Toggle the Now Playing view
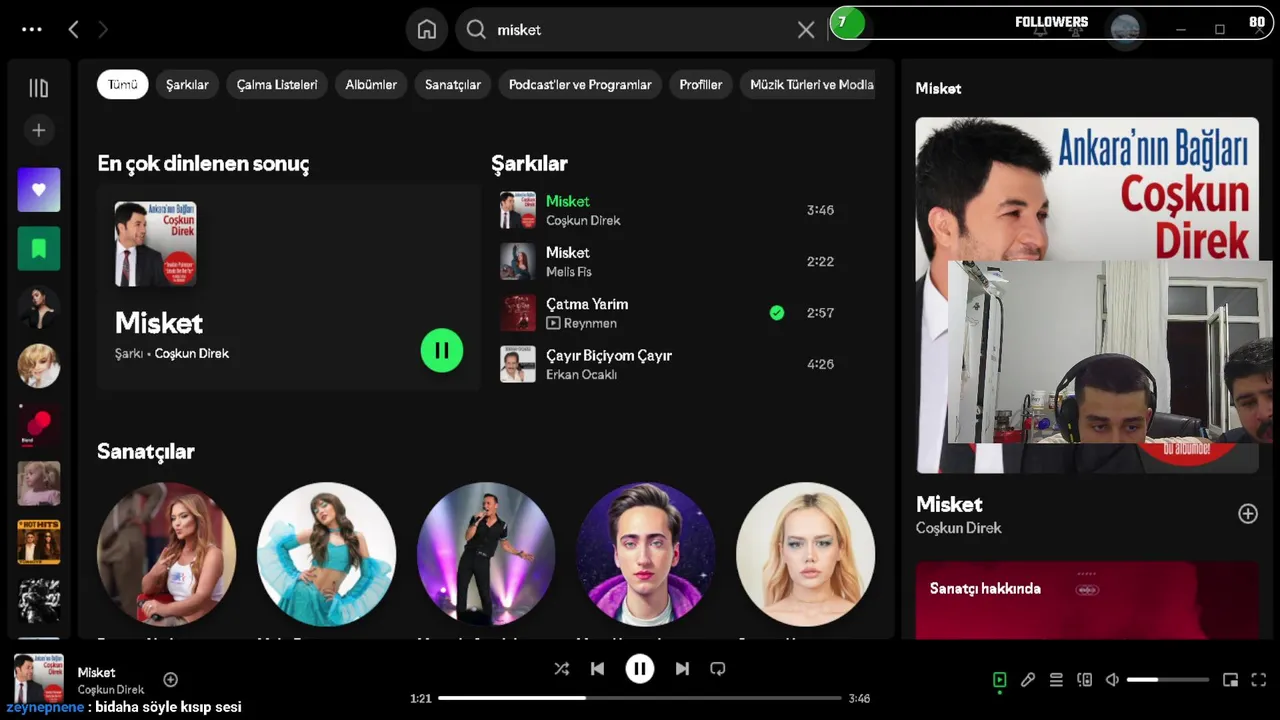This screenshot has height=720, width=1280. point(999,680)
